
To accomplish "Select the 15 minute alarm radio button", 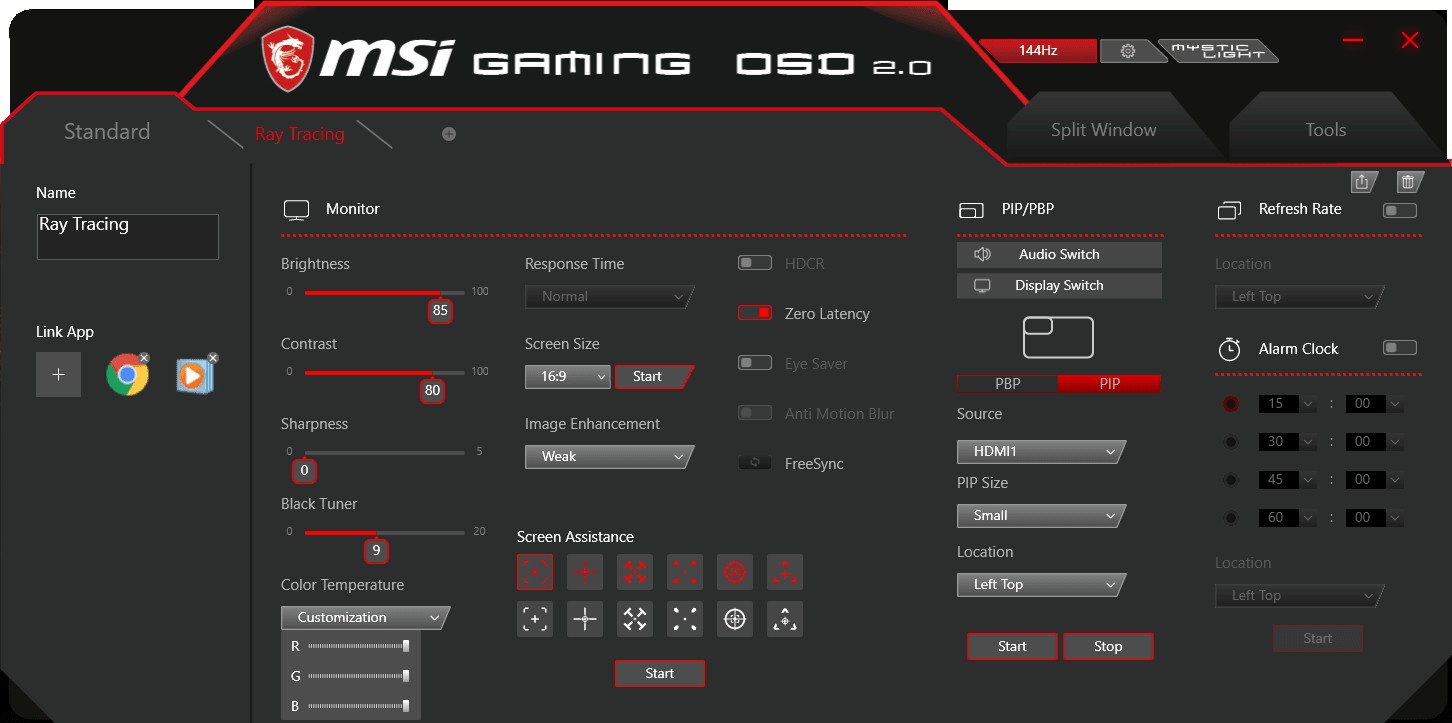I will [1231, 404].
